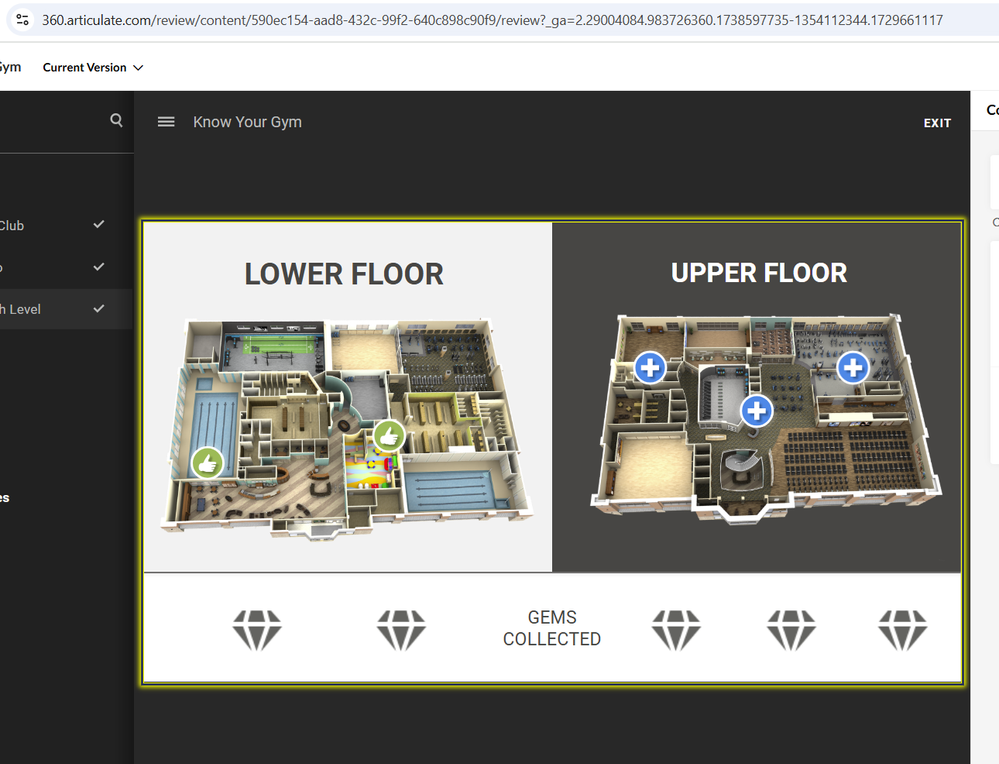Click the green thumbs-up marker near the kids area
Viewport: 999px width, 764px height.
(x=389, y=436)
